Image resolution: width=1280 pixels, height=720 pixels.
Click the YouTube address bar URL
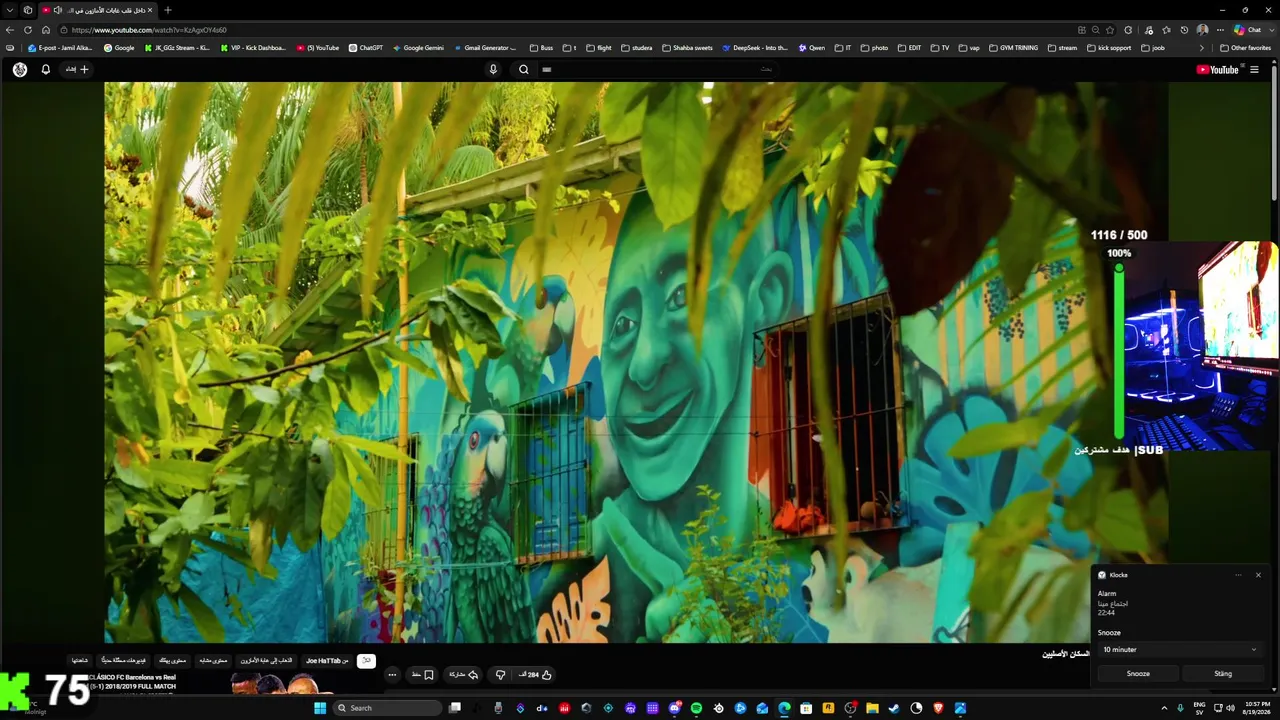click(149, 30)
